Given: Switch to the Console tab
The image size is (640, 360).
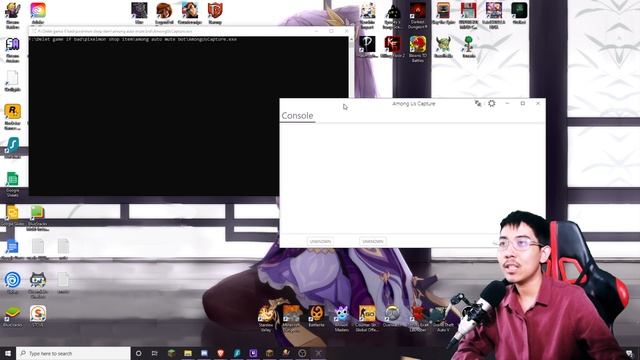Looking at the screenshot, I should tap(298, 116).
